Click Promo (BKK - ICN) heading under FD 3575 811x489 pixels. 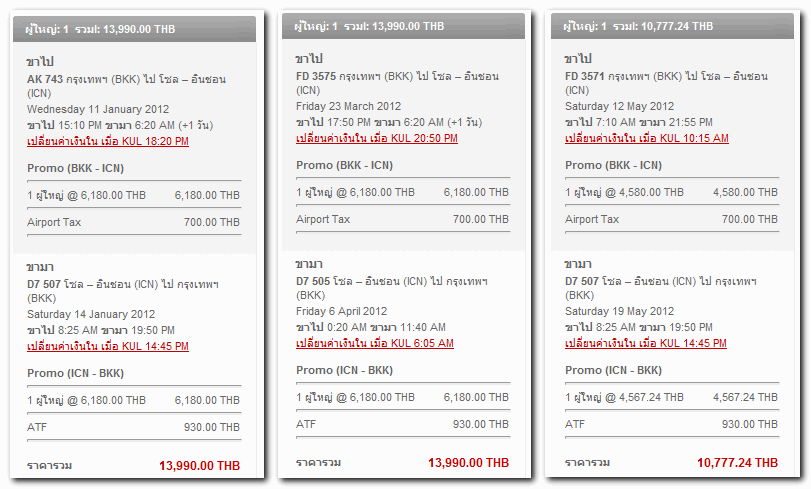click(x=344, y=165)
